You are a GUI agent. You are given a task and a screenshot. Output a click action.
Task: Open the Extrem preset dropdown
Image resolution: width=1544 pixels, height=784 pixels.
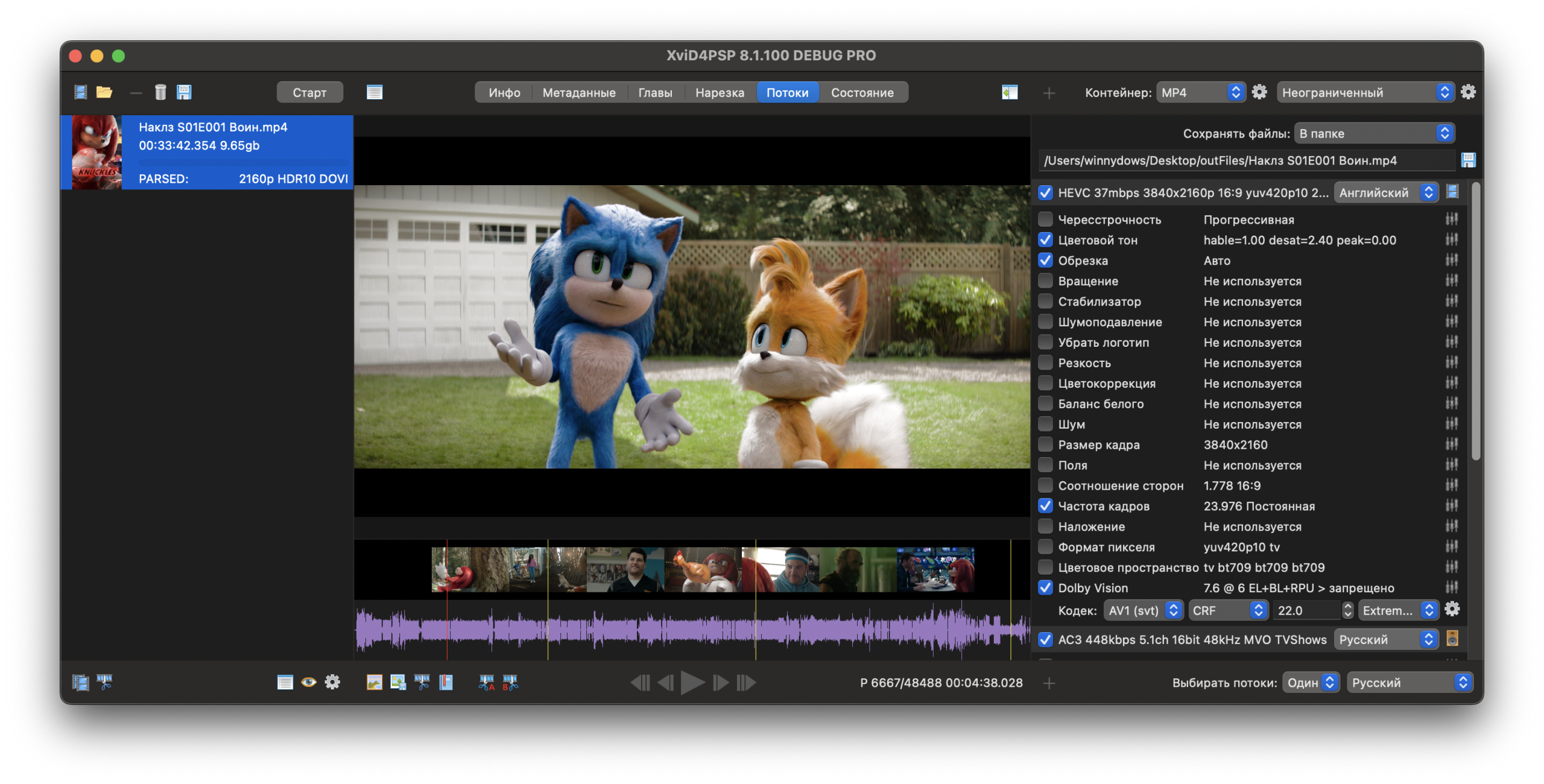click(1398, 610)
